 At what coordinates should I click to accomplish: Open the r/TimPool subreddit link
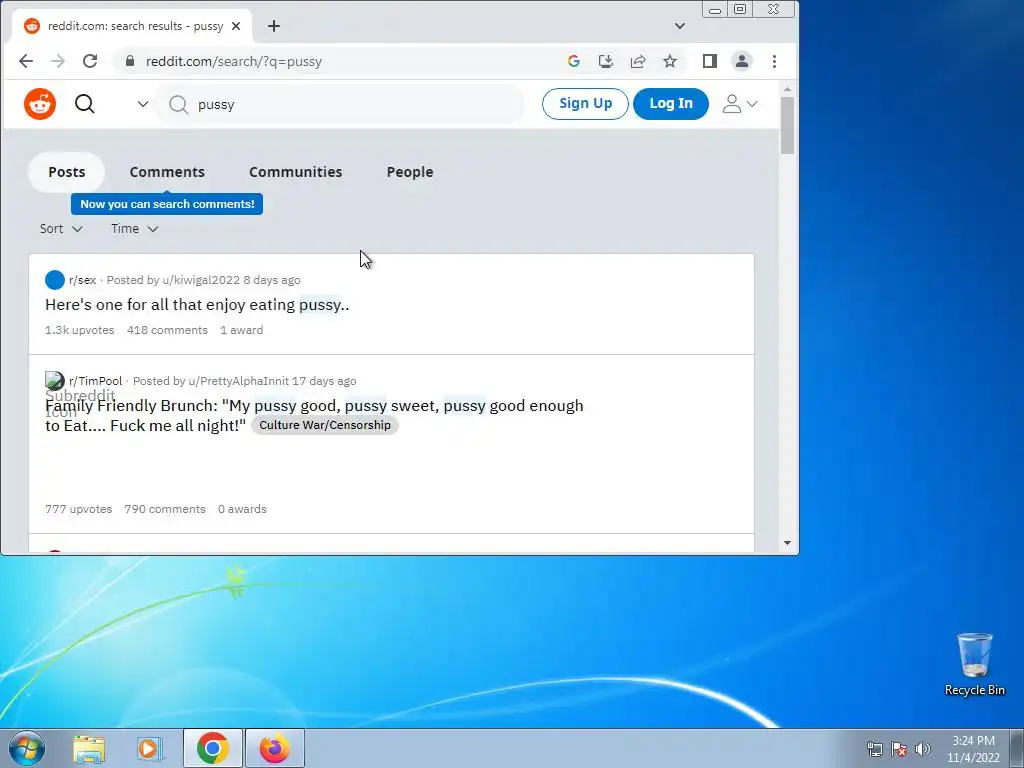pyautogui.click(x=95, y=381)
